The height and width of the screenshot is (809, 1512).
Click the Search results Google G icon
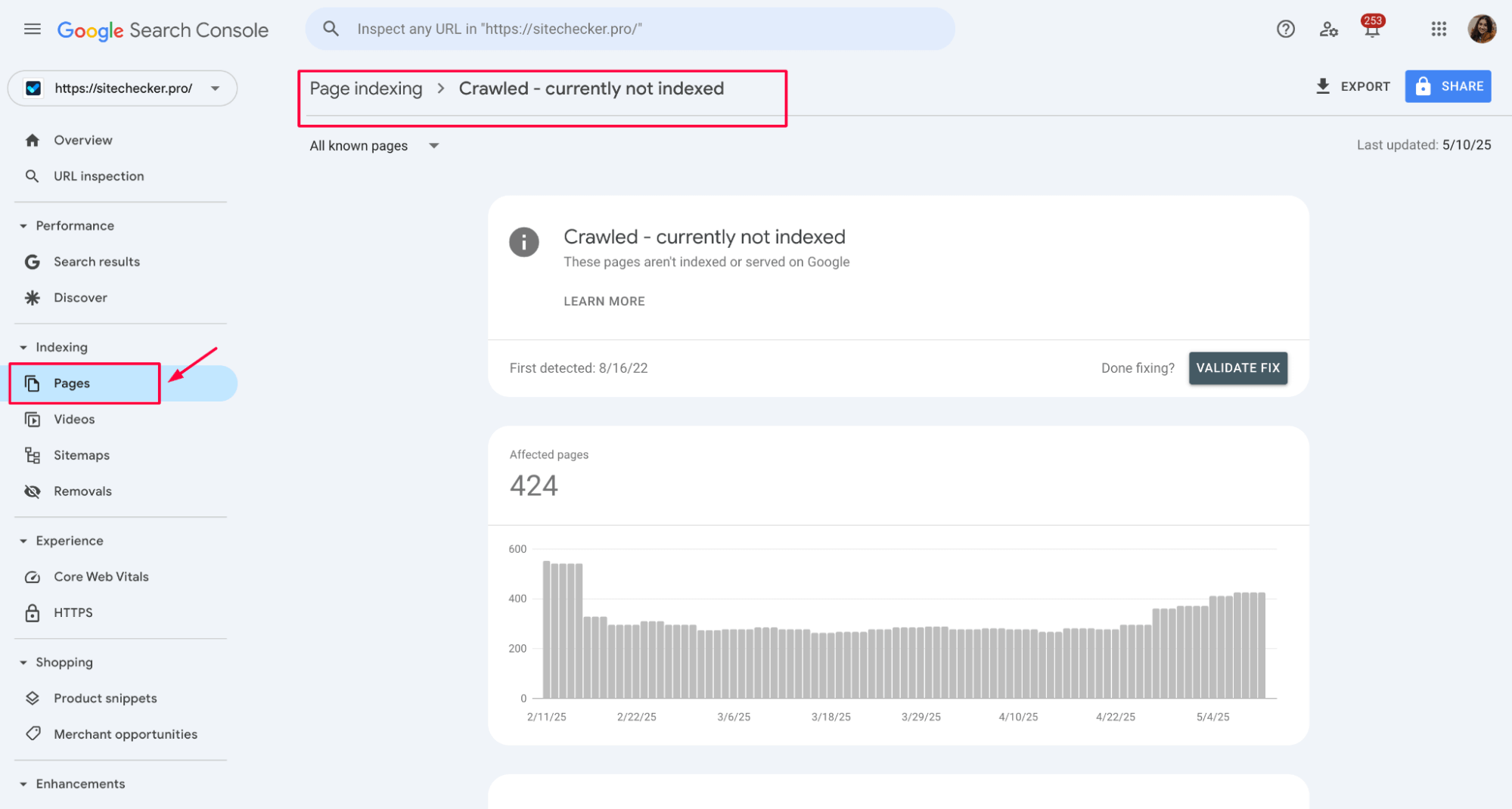pyautogui.click(x=32, y=262)
